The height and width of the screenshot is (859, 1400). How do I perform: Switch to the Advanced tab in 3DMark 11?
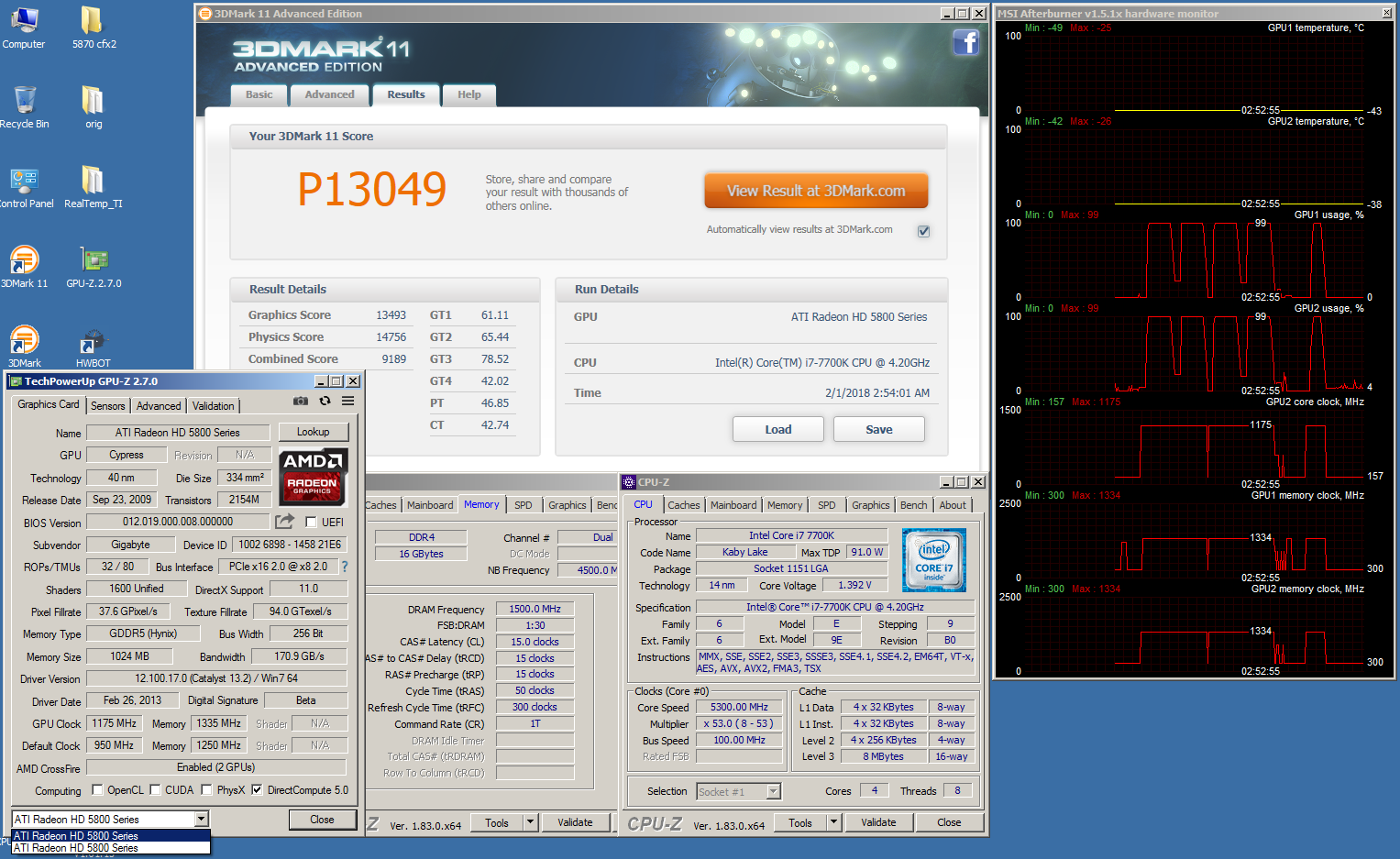pyautogui.click(x=330, y=94)
